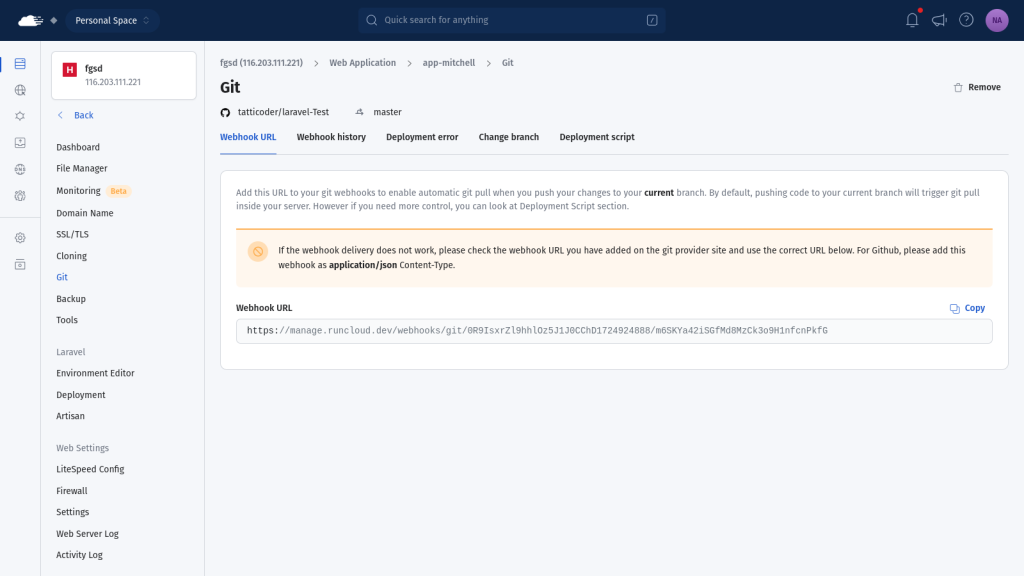Open the help question mark icon

click(966, 20)
